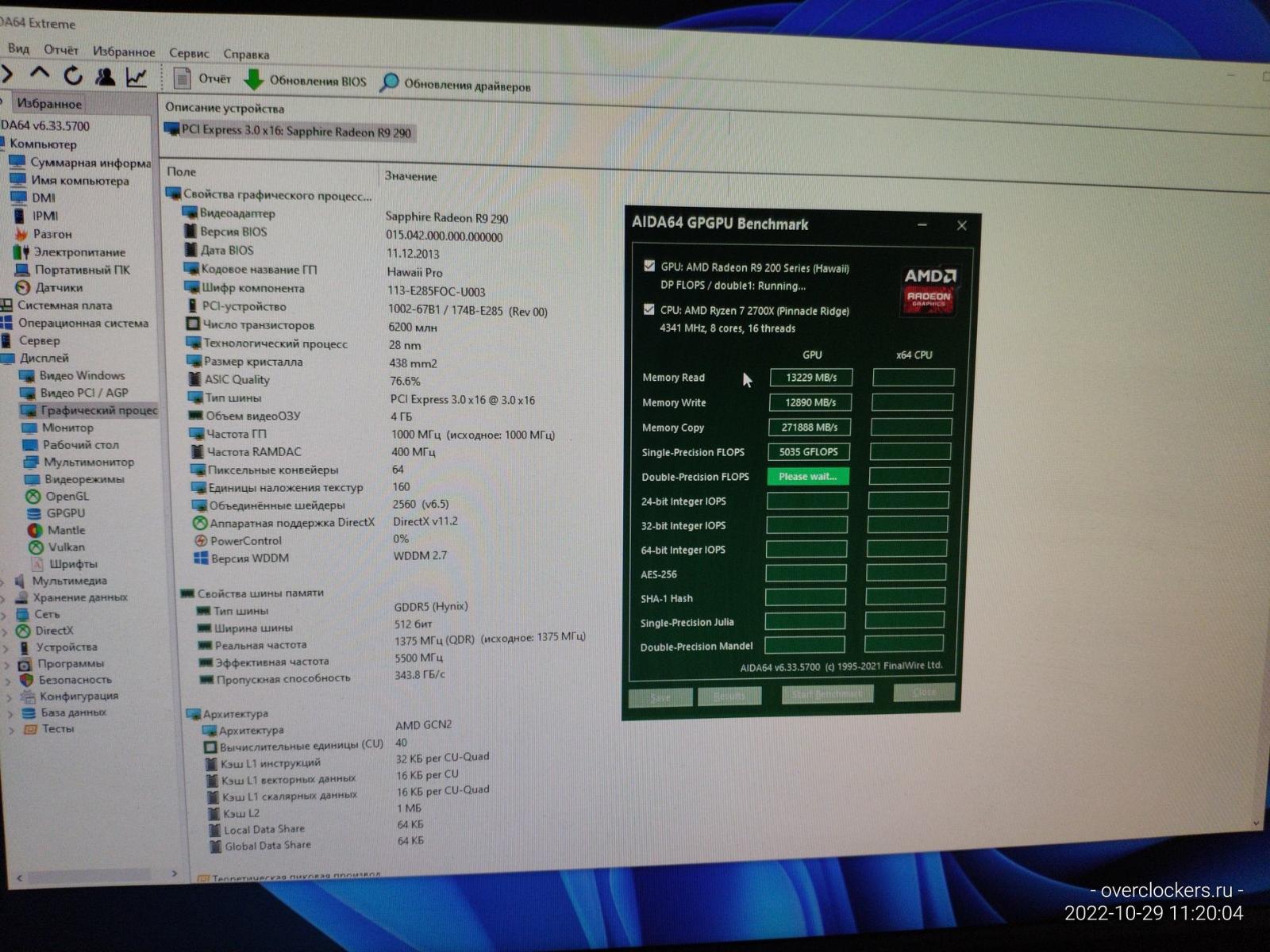Viewport: 1270px width, 952px height.
Task: Click the Значение column header
Action: 410,176
